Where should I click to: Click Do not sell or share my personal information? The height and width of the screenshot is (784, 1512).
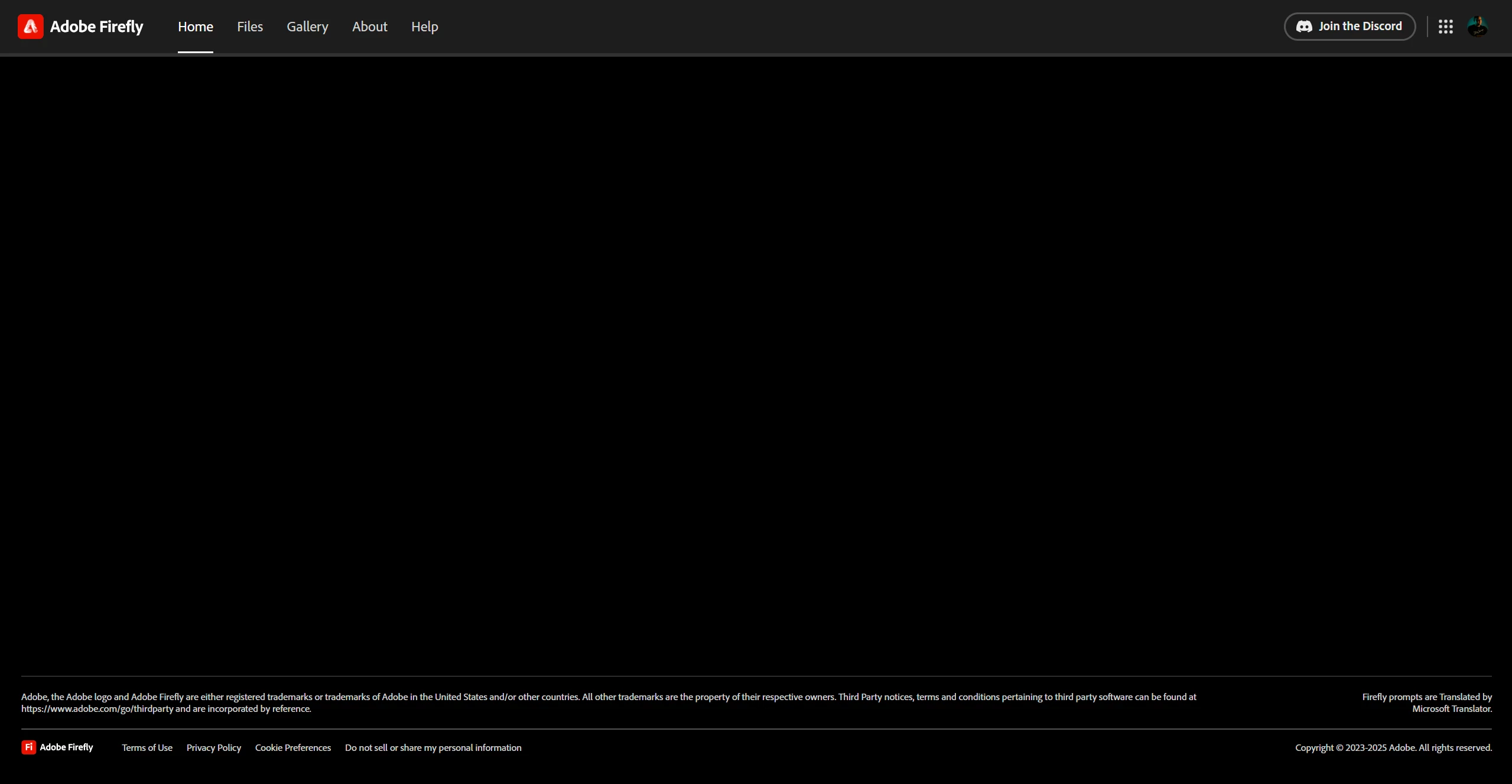(x=433, y=748)
